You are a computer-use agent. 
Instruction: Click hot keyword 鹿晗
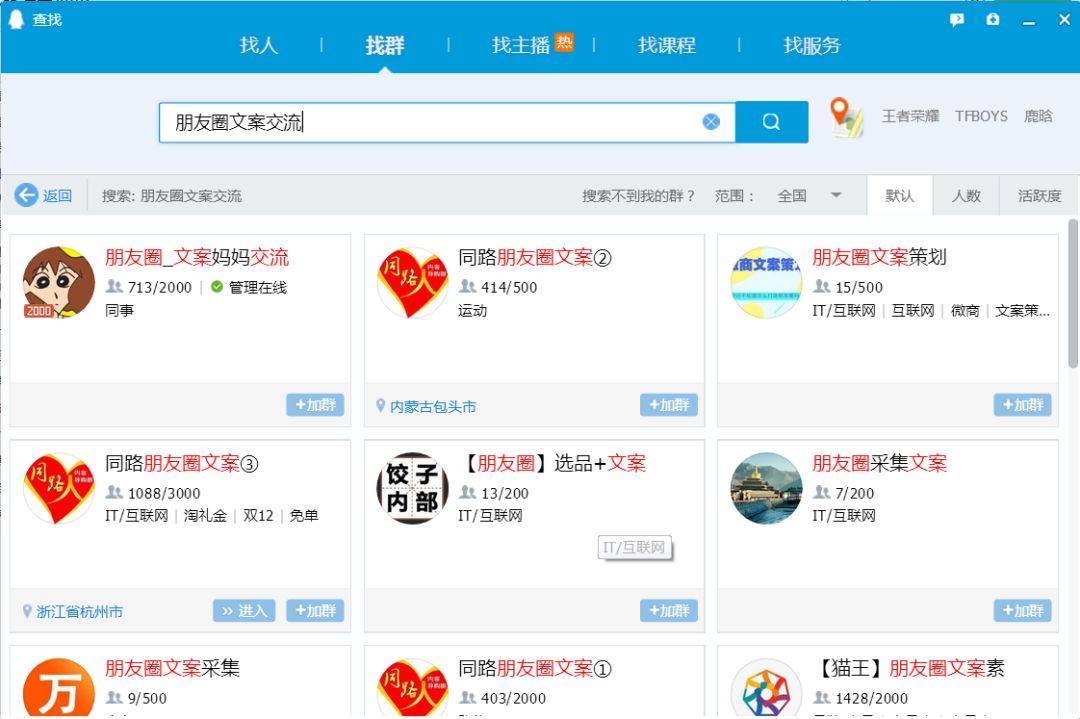(1038, 116)
